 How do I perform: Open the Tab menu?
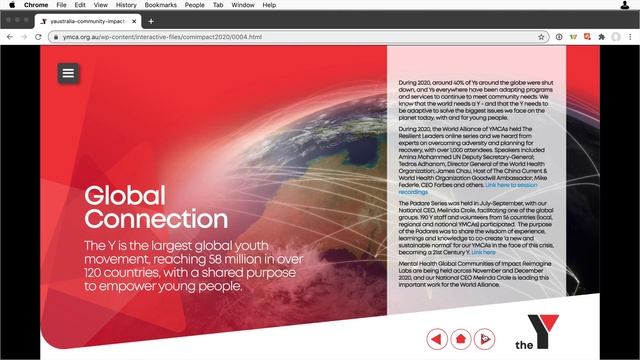218,5
